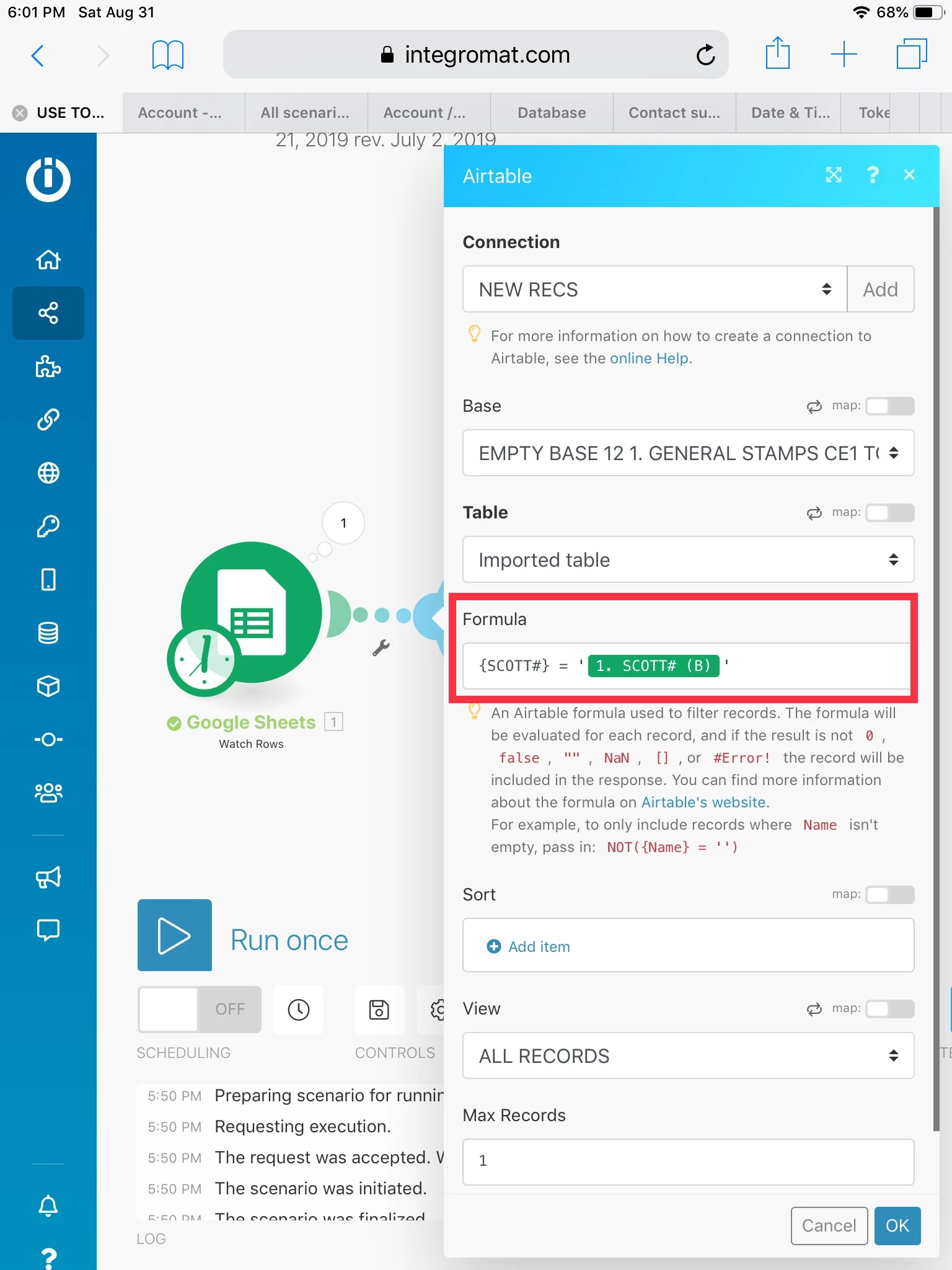This screenshot has height=1270, width=952.
Task: Toggle the Base map switch
Action: coord(890,406)
